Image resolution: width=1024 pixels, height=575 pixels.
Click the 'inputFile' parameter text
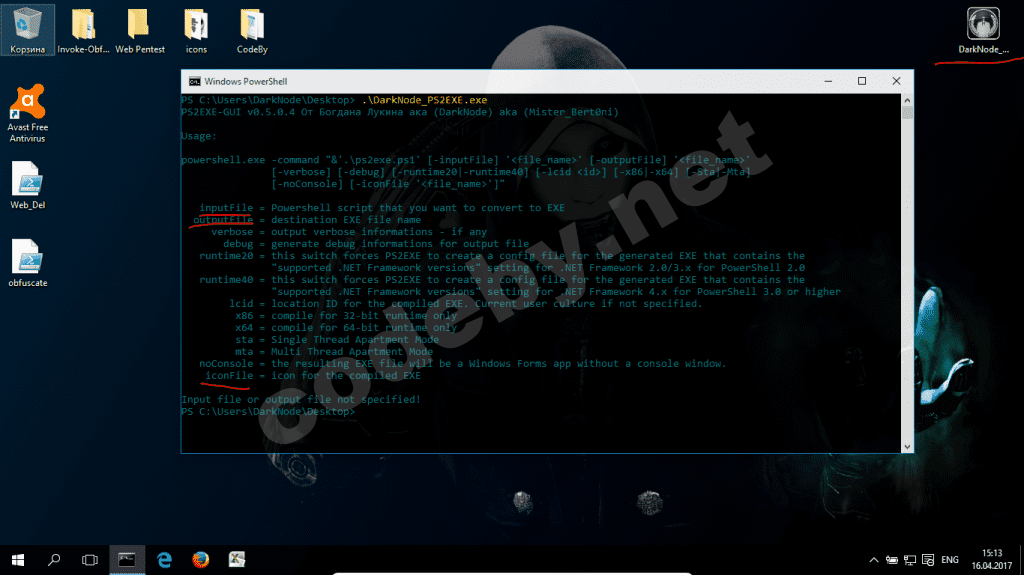point(226,208)
